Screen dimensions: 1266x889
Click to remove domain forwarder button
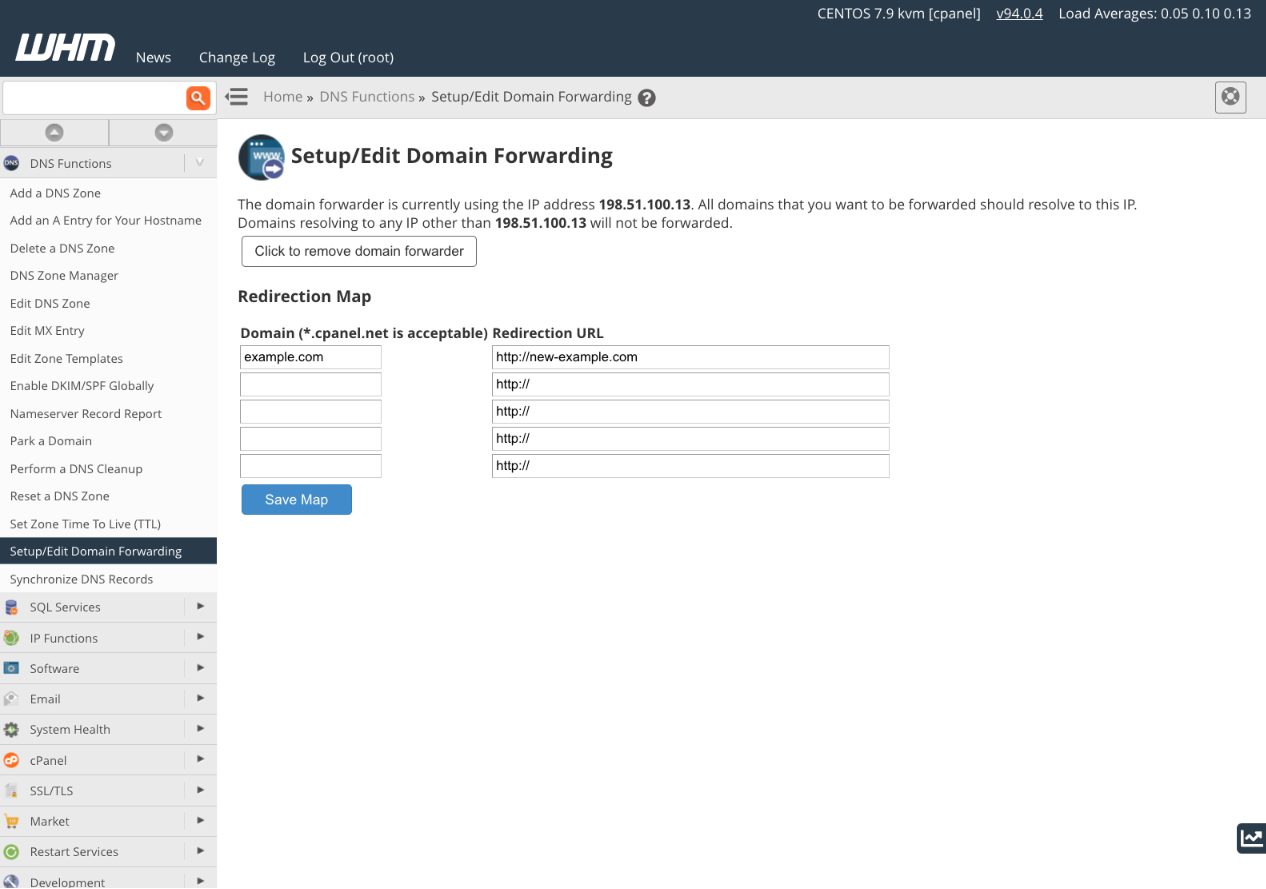click(359, 251)
